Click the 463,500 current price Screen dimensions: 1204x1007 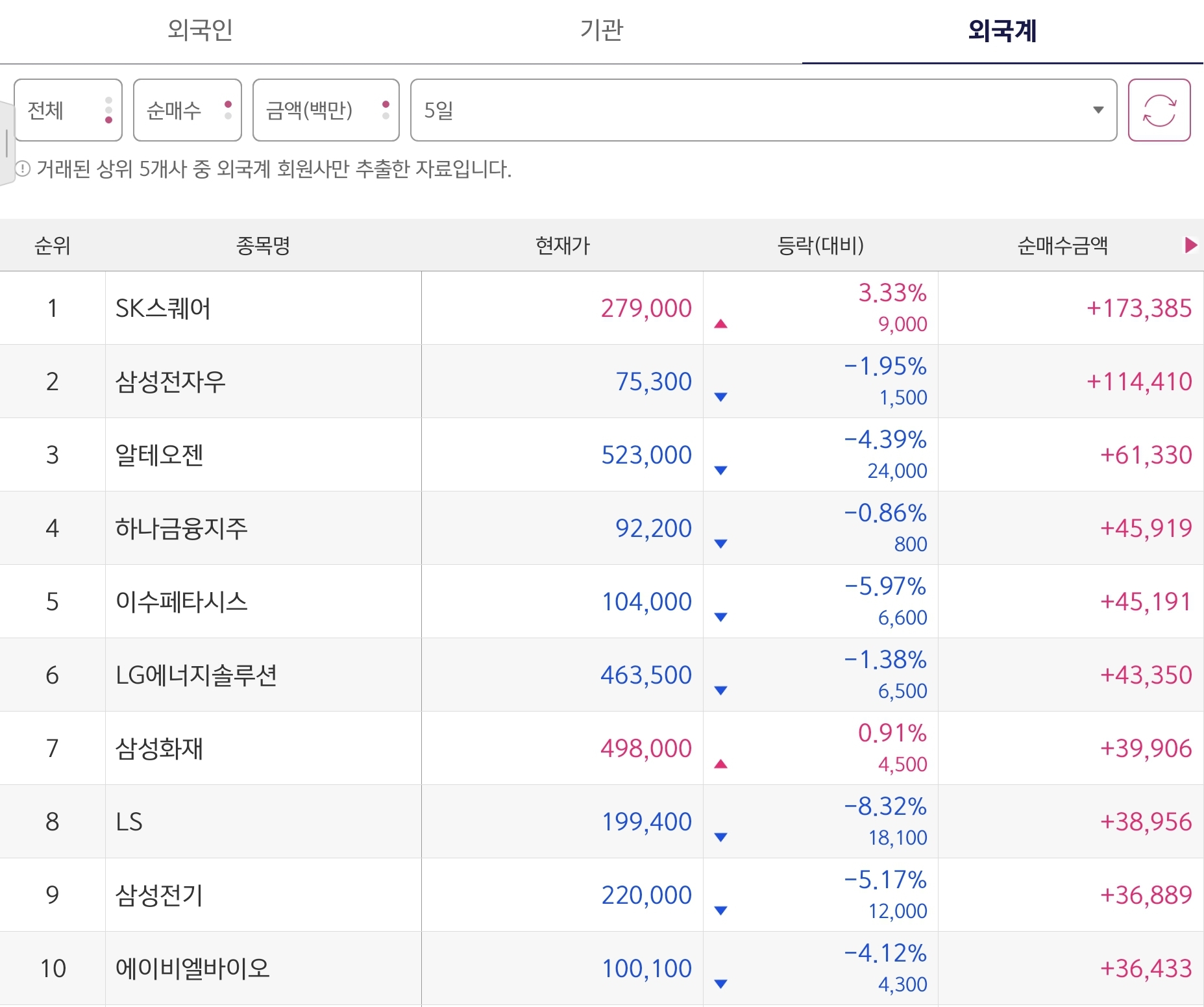[646, 675]
